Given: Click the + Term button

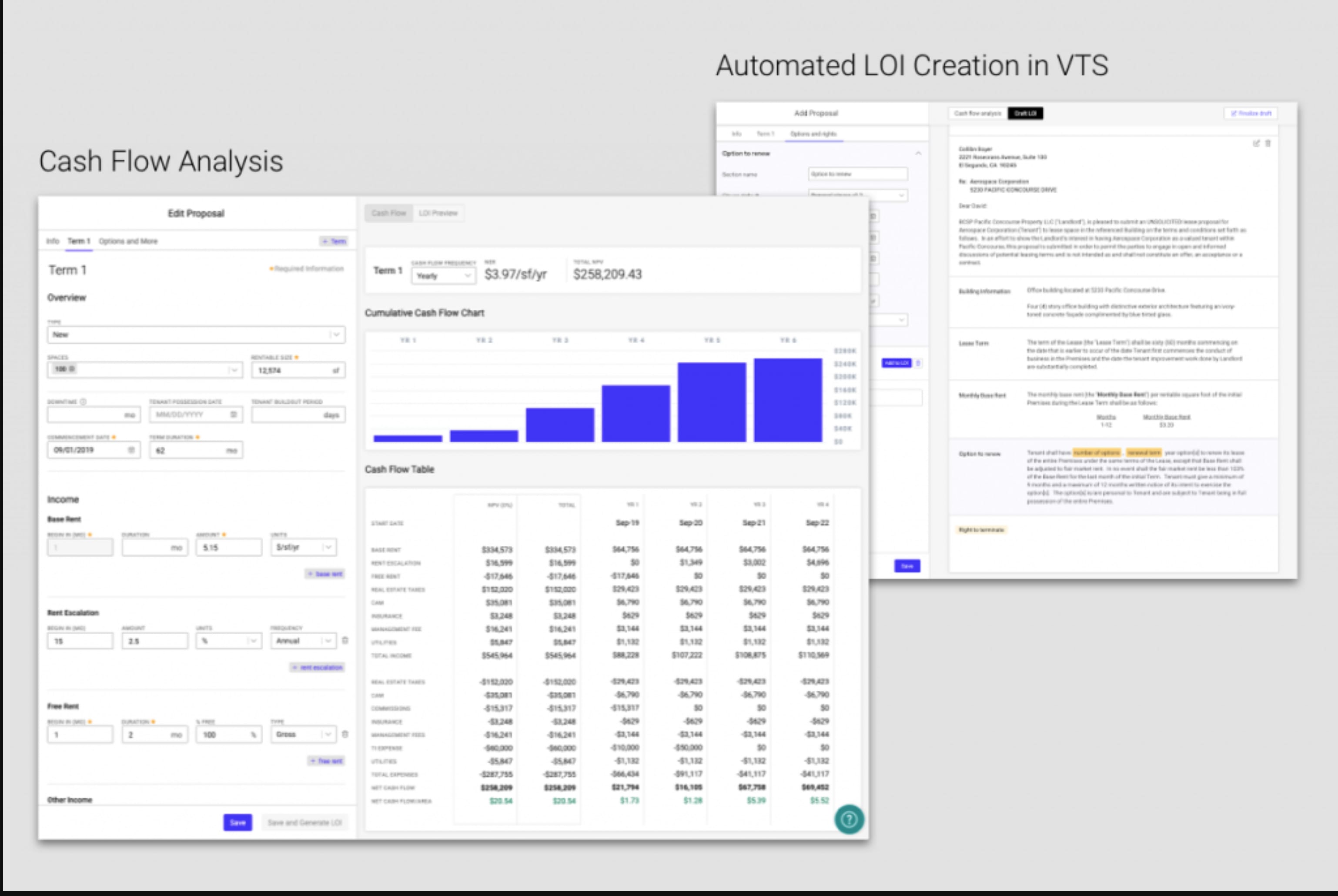Looking at the screenshot, I should pos(334,241).
